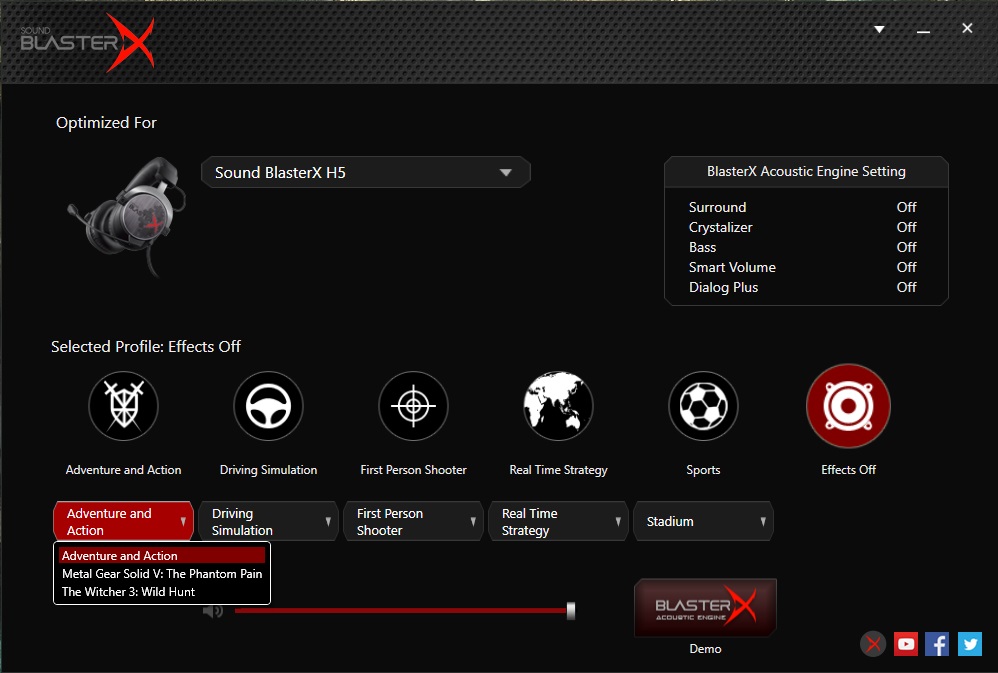Choose the Driving Simulation steering wheel profile

pos(268,406)
